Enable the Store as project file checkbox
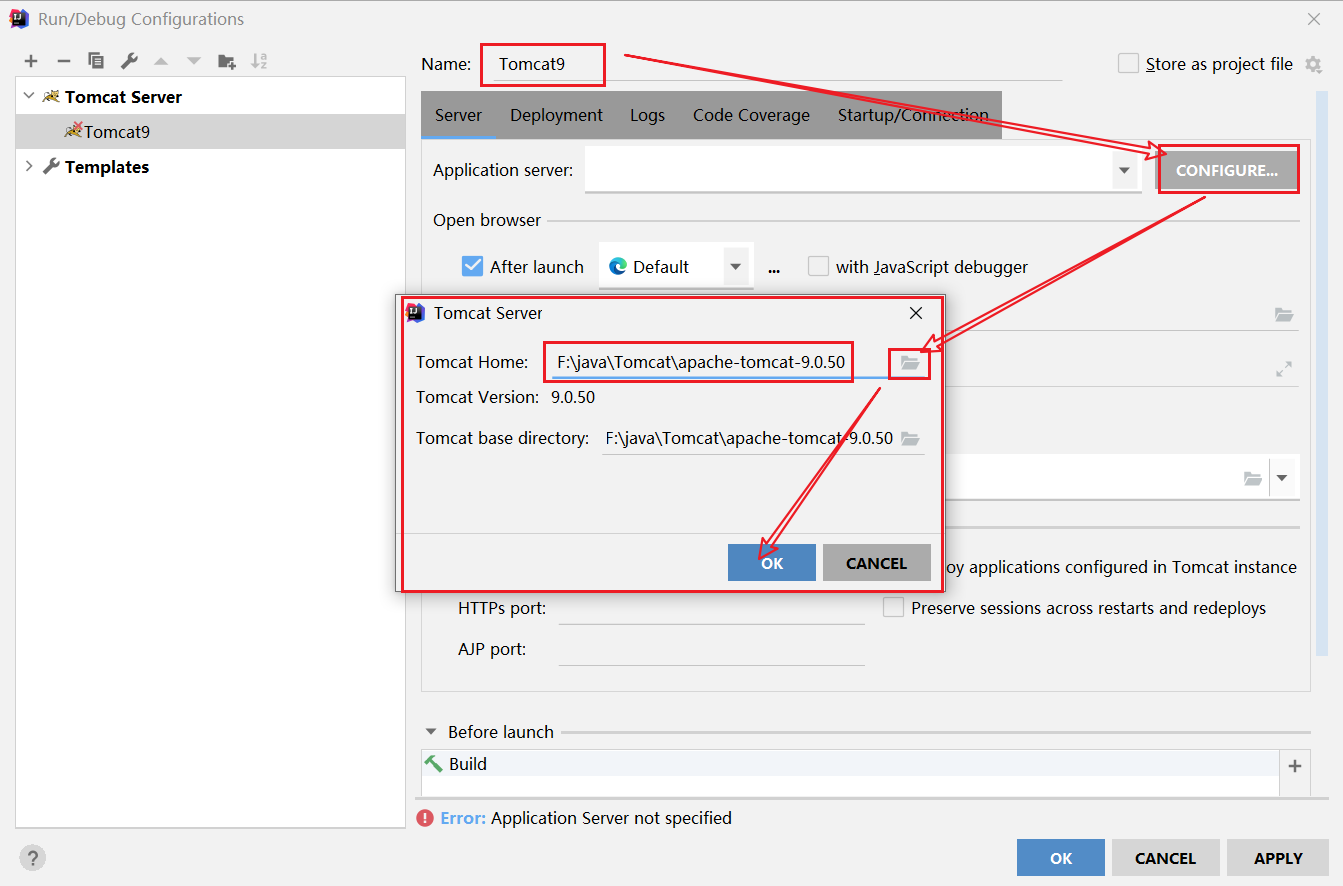 click(1128, 64)
